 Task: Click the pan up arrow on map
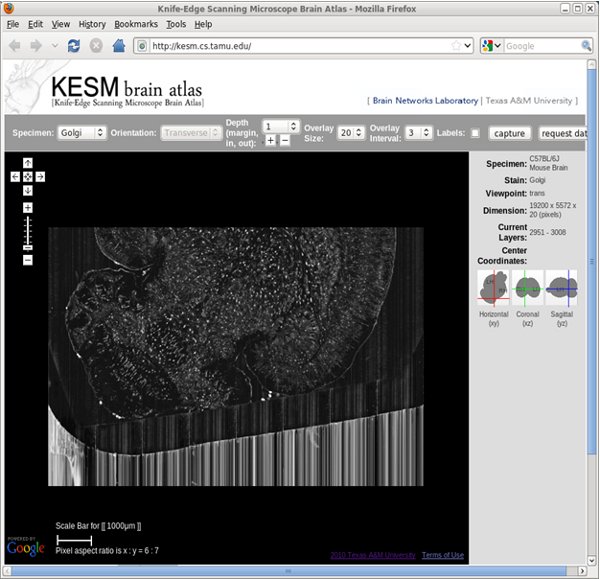pyautogui.click(x=28, y=163)
